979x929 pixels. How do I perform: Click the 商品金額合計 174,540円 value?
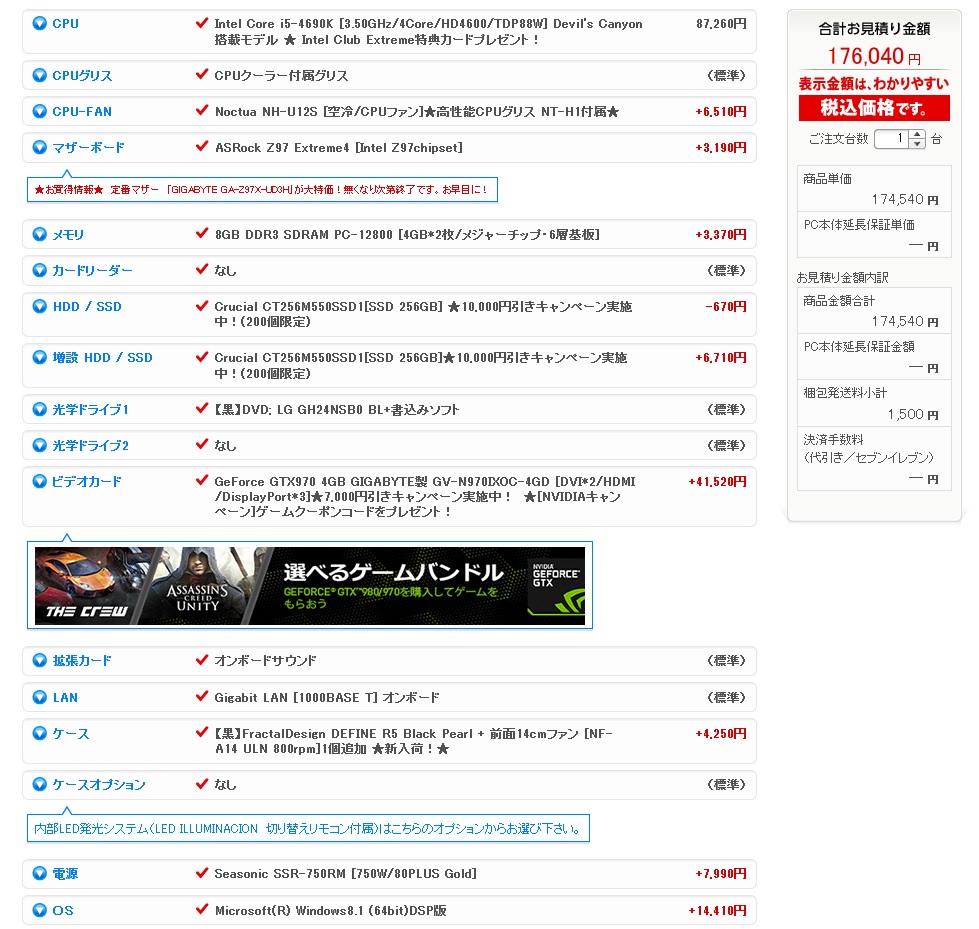coord(905,322)
